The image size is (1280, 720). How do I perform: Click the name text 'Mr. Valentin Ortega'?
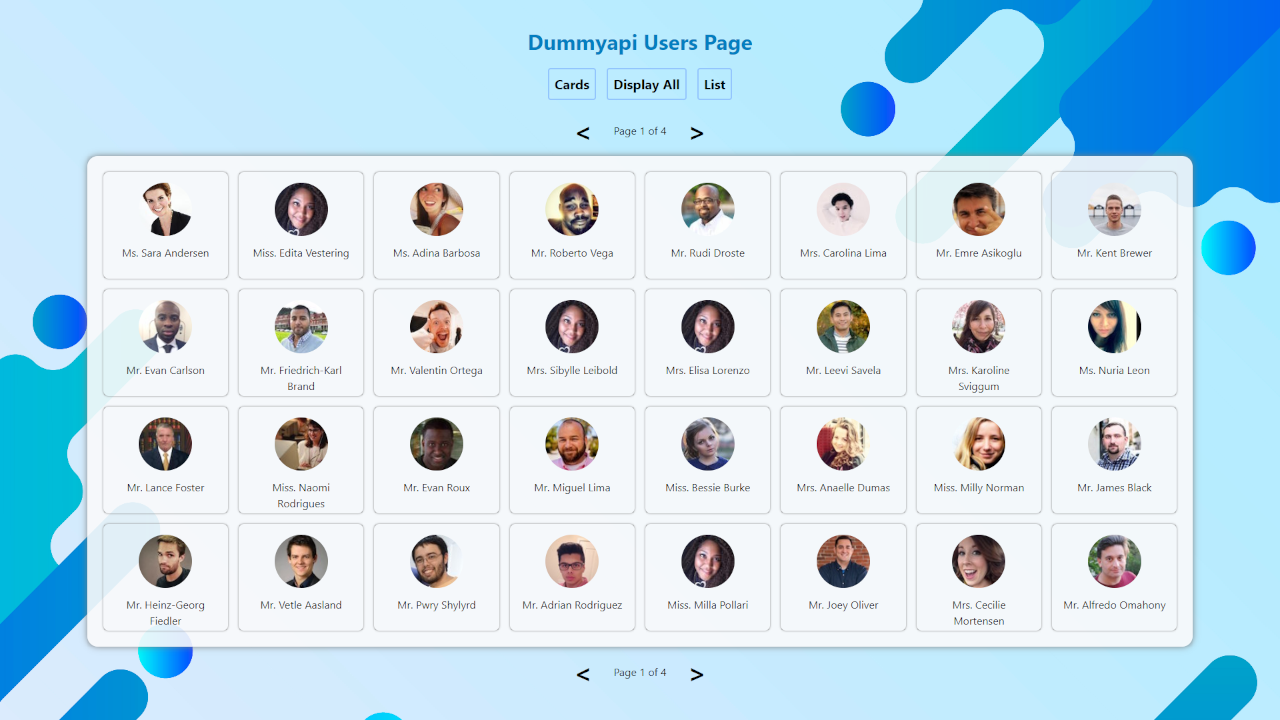pos(437,371)
